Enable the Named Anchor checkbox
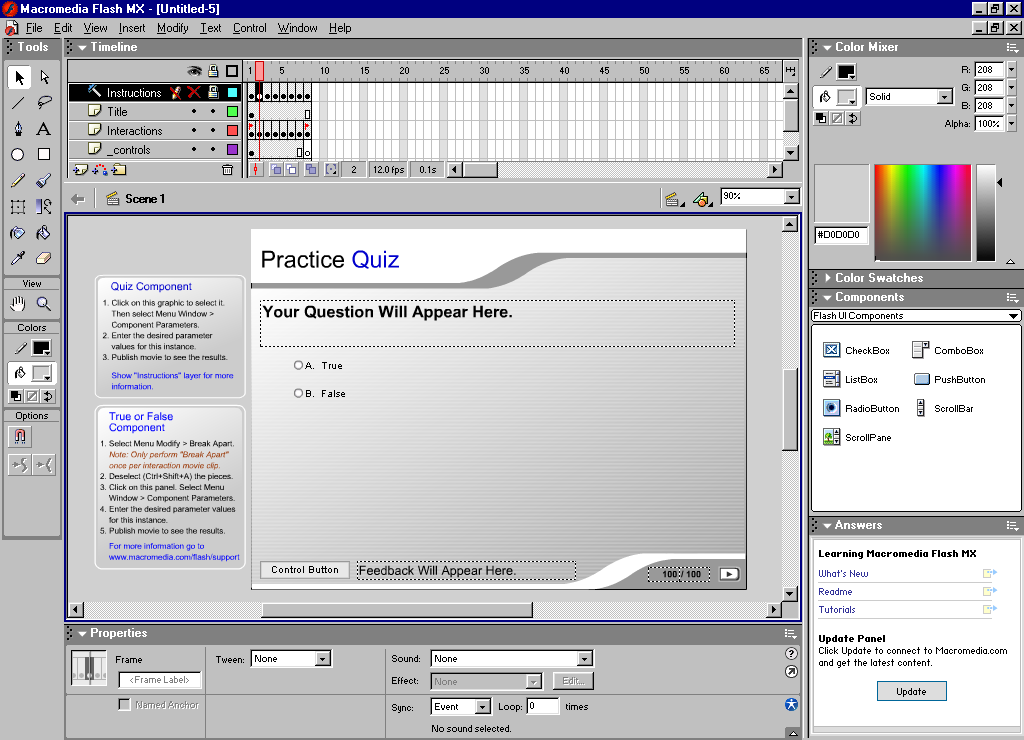Viewport: 1024px width, 740px height. pyautogui.click(x=124, y=705)
